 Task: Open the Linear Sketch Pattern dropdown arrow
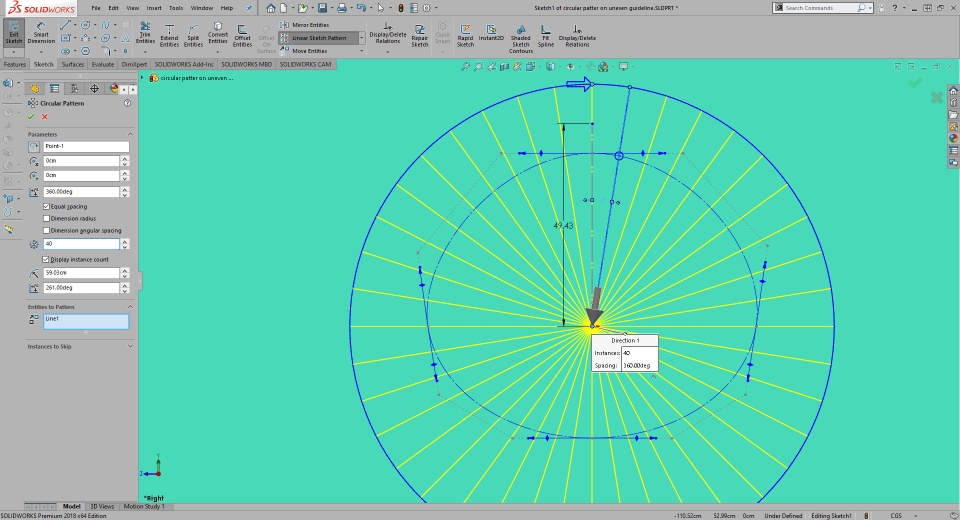click(362, 38)
